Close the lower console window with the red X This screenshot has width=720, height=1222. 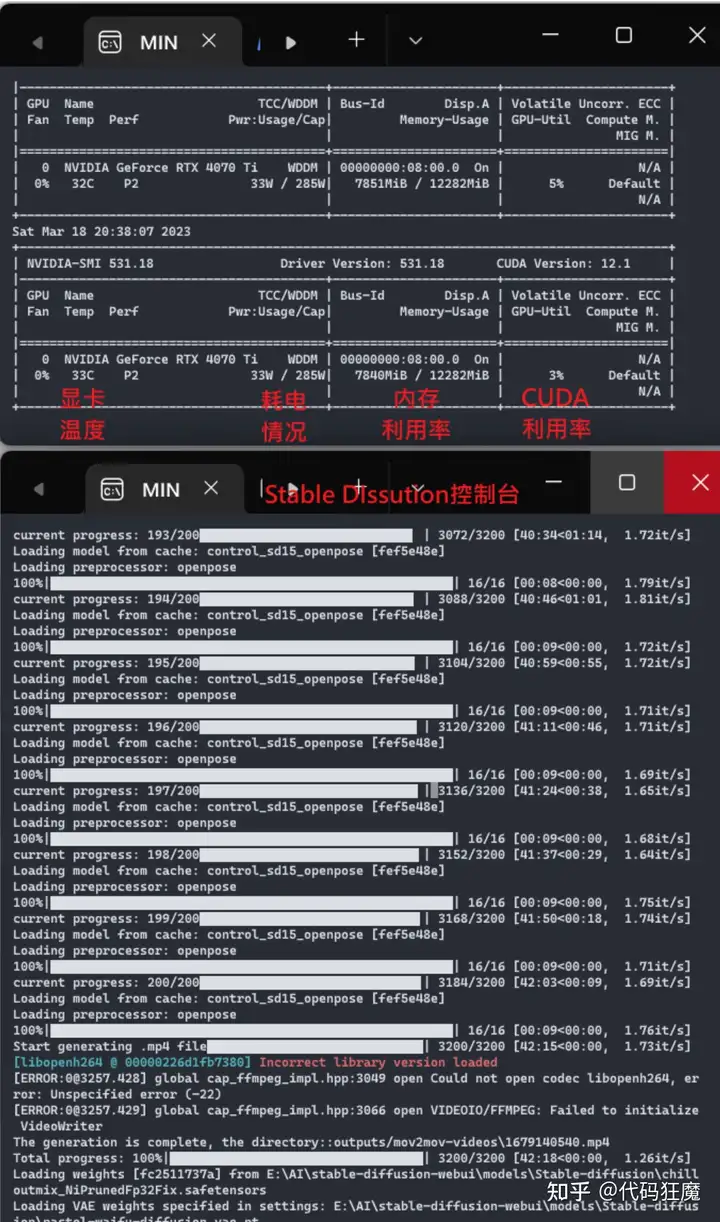699,482
